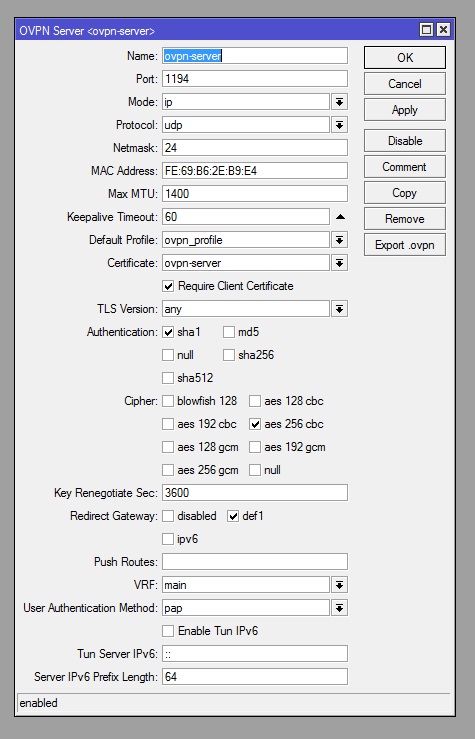
Task: Check aes 128 gcm cipher
Action: [x=168, y=447]
